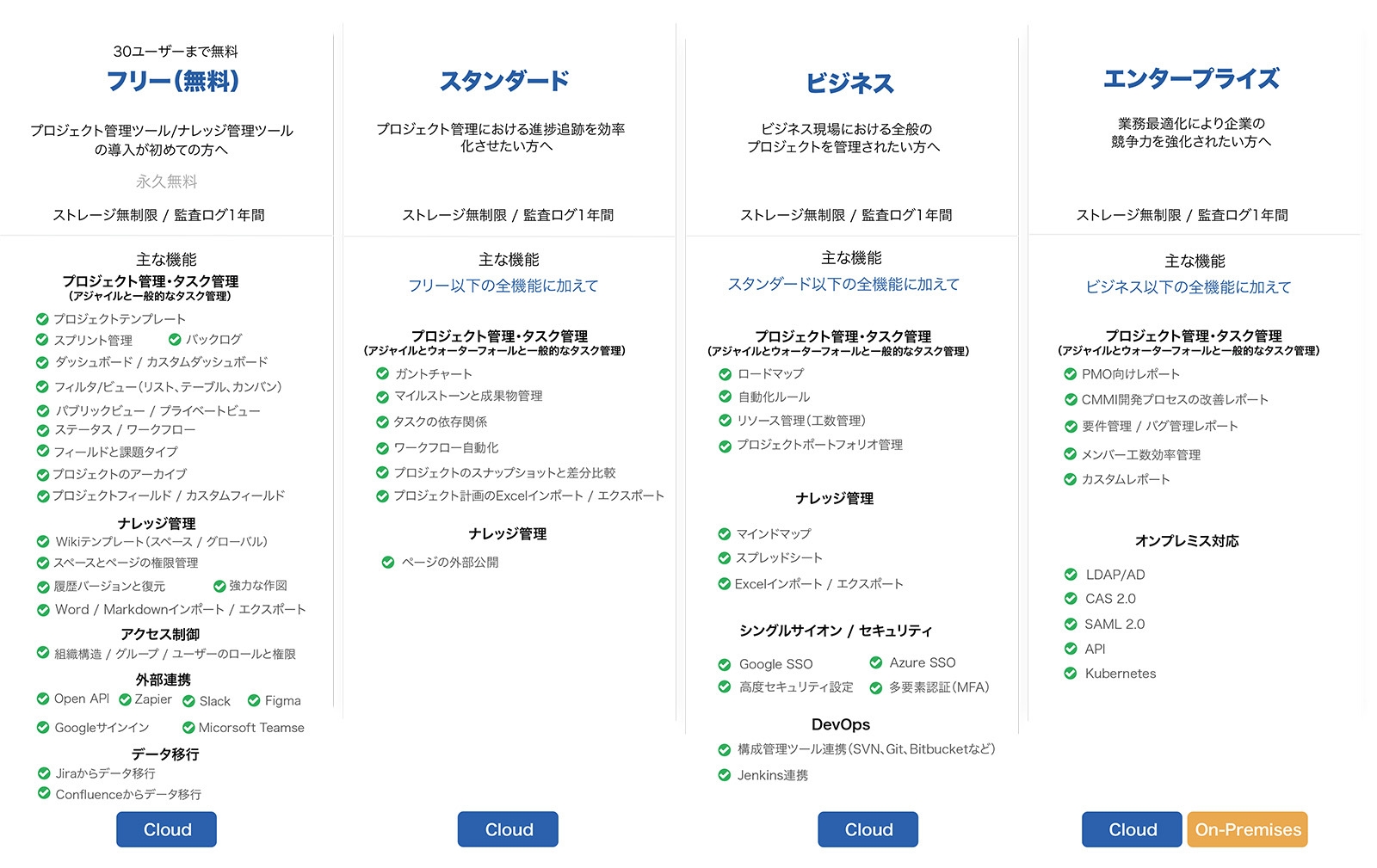Click スタンダード以下の全機能に加えて link
The image size is (1377, 868).
[x=845, y=283]
